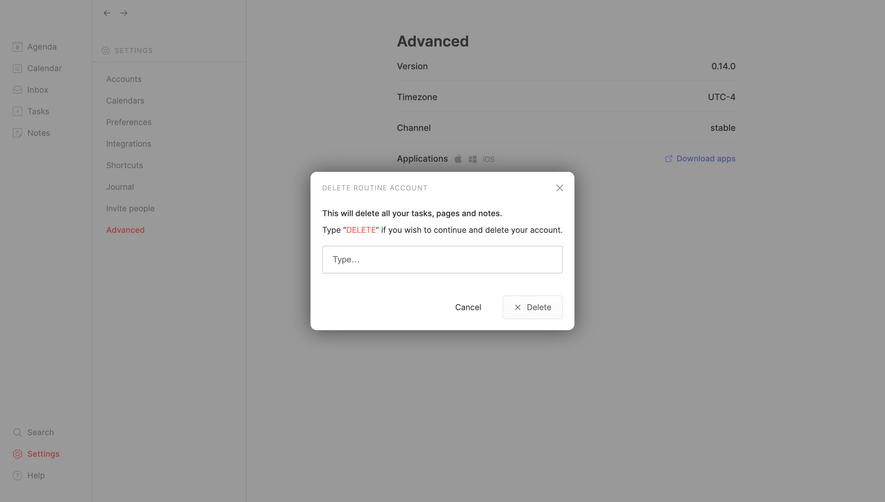This screenshot has width=885, height=502.
Task: Open Calendars settings section
Action: pos(125,101)
